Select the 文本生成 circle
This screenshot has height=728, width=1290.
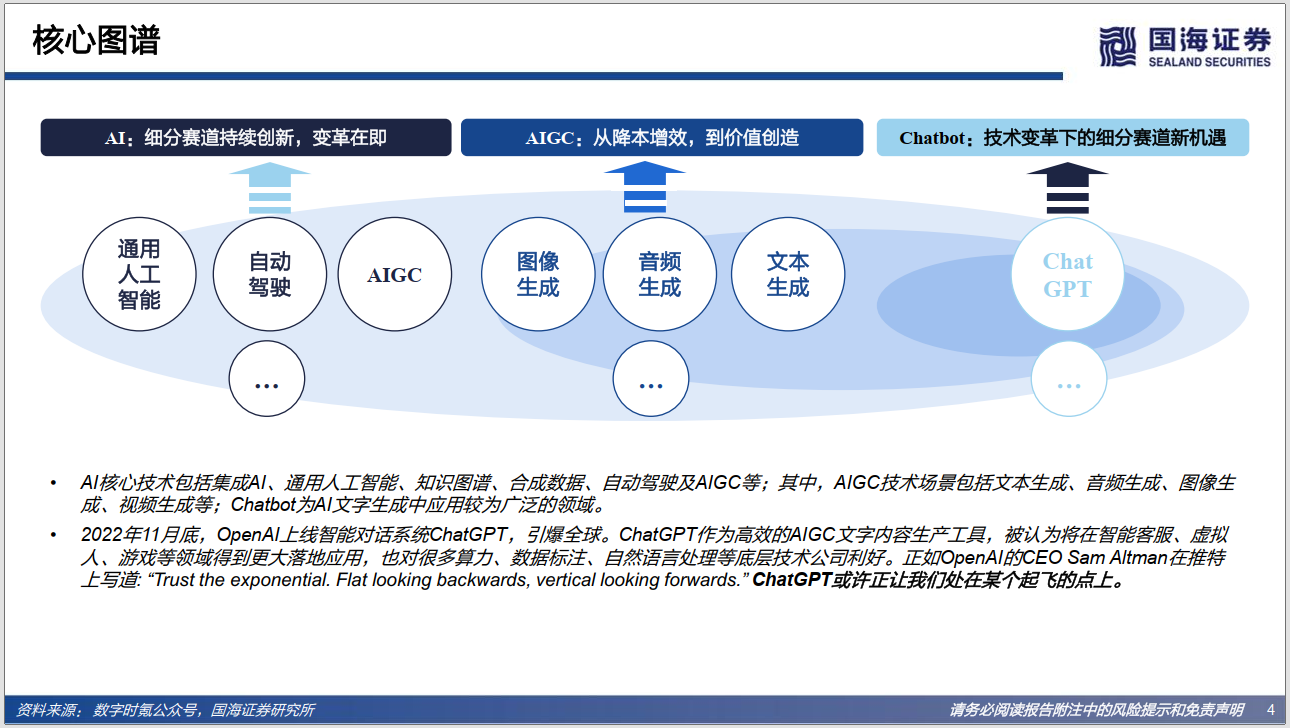(788, 274)
